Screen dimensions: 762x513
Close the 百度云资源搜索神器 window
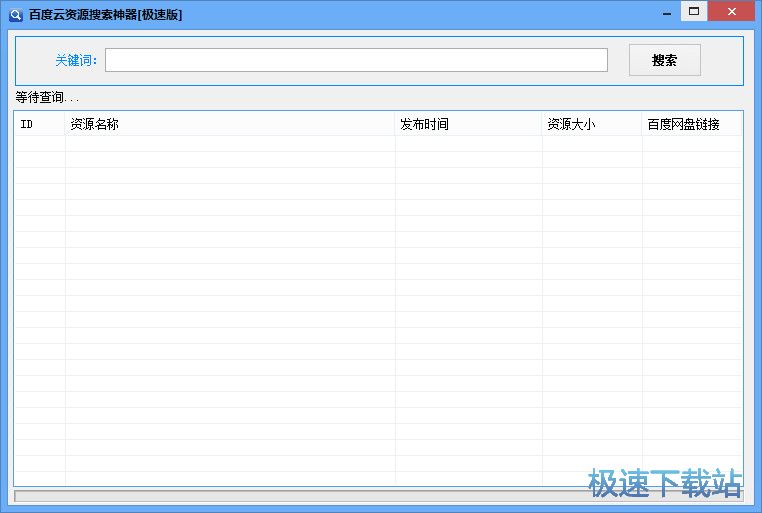click(x=733, y=12)
